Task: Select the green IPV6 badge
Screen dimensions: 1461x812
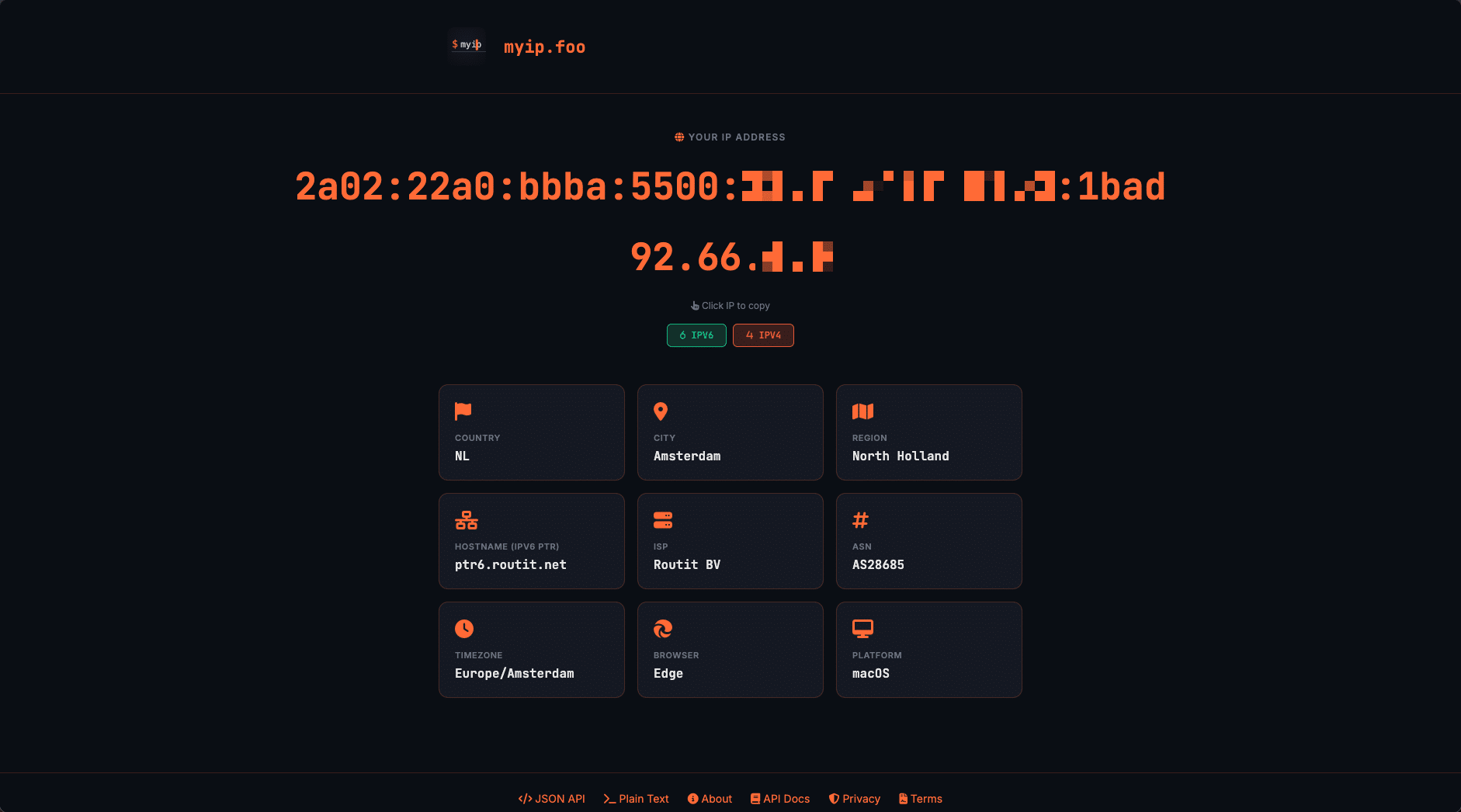Action: 696,335
